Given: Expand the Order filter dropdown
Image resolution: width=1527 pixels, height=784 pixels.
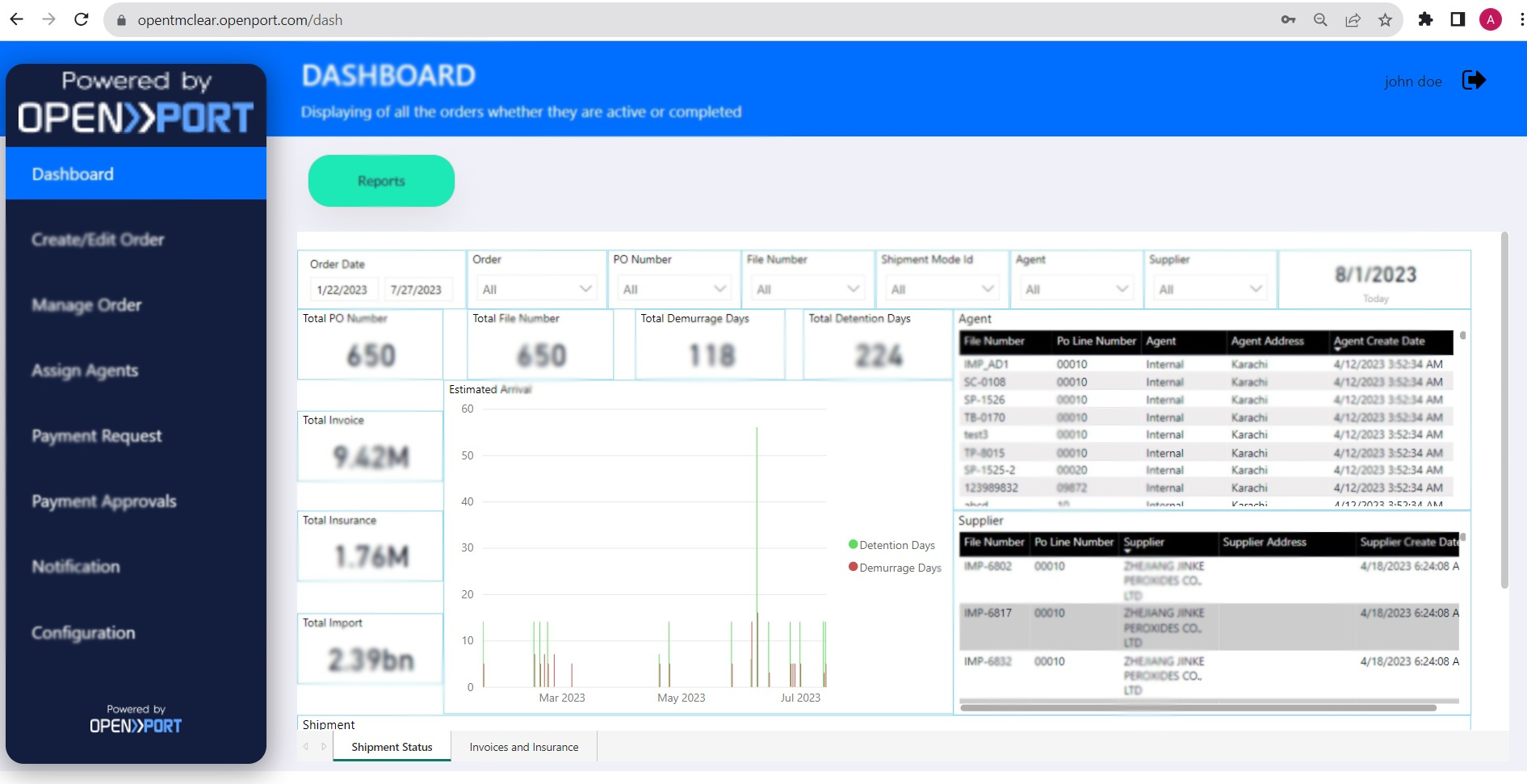Looking at the screenshot, I should (536, 289).
